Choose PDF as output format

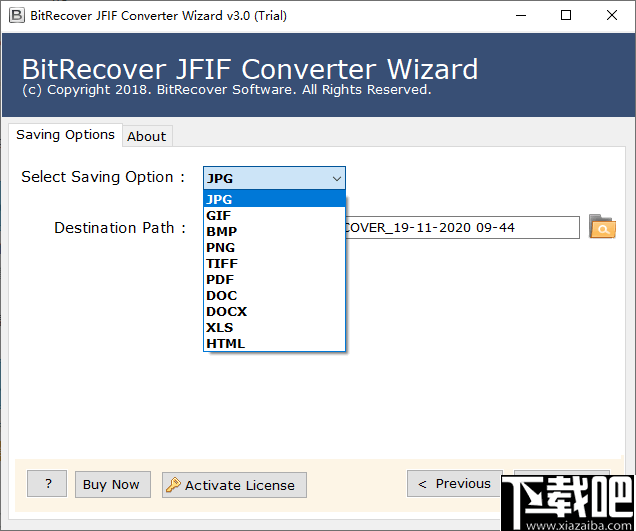pyautogui.click(x=274, y=279)
